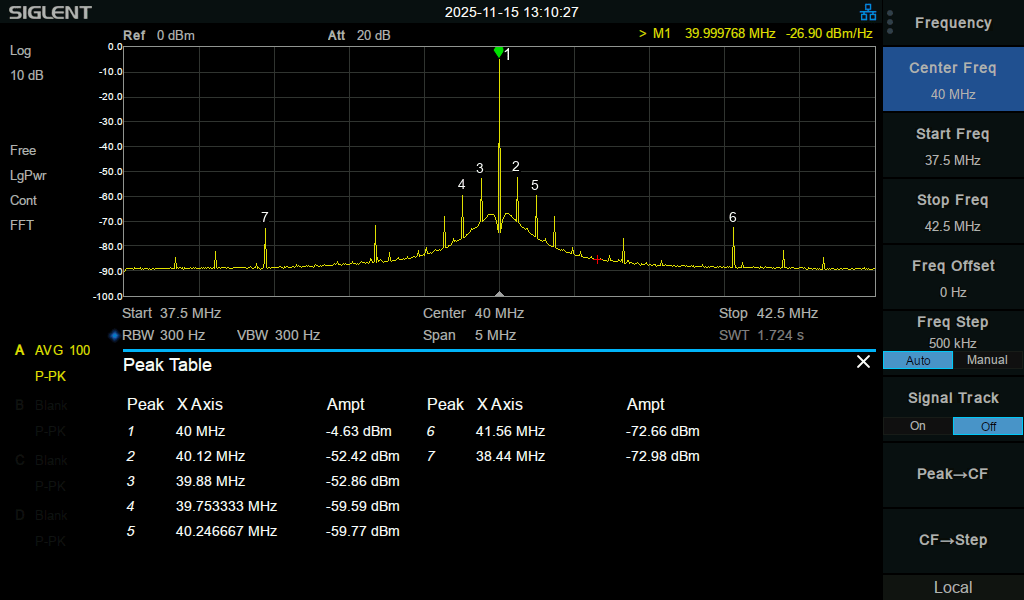Click the Center 40 MHz readout below graph
Screen dimensions: 1024x600
(473, 313)
